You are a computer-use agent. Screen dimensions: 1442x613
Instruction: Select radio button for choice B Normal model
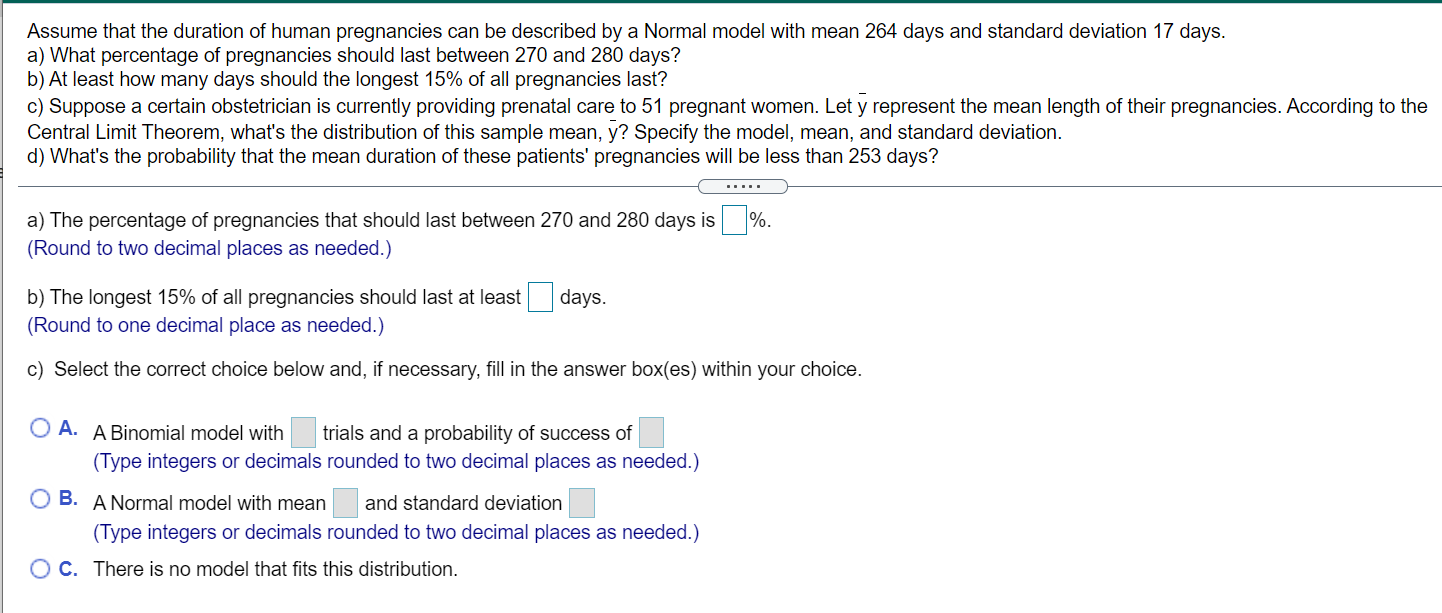[39, 497]
